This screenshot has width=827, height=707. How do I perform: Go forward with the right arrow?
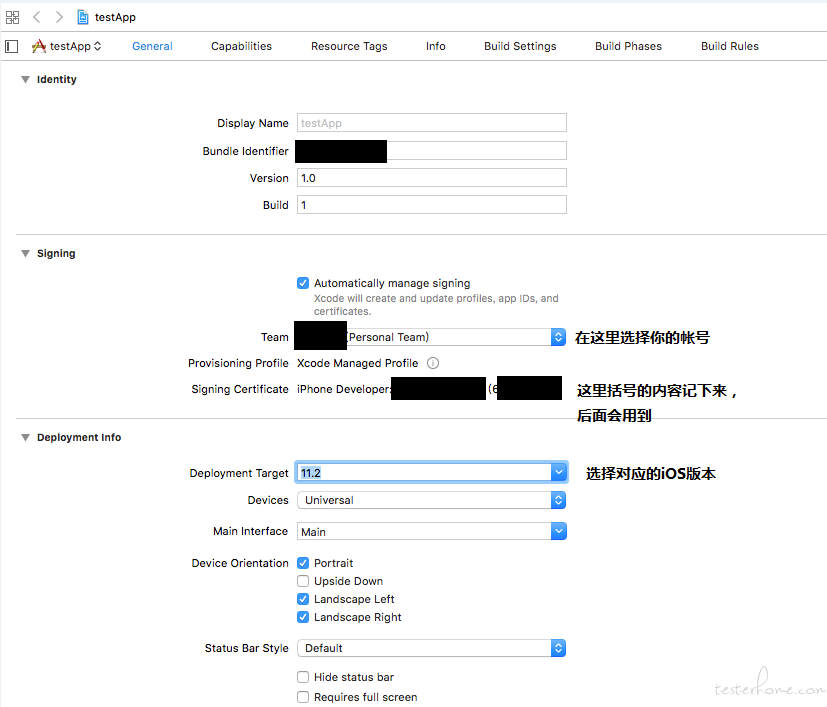[x=59, y=17]
